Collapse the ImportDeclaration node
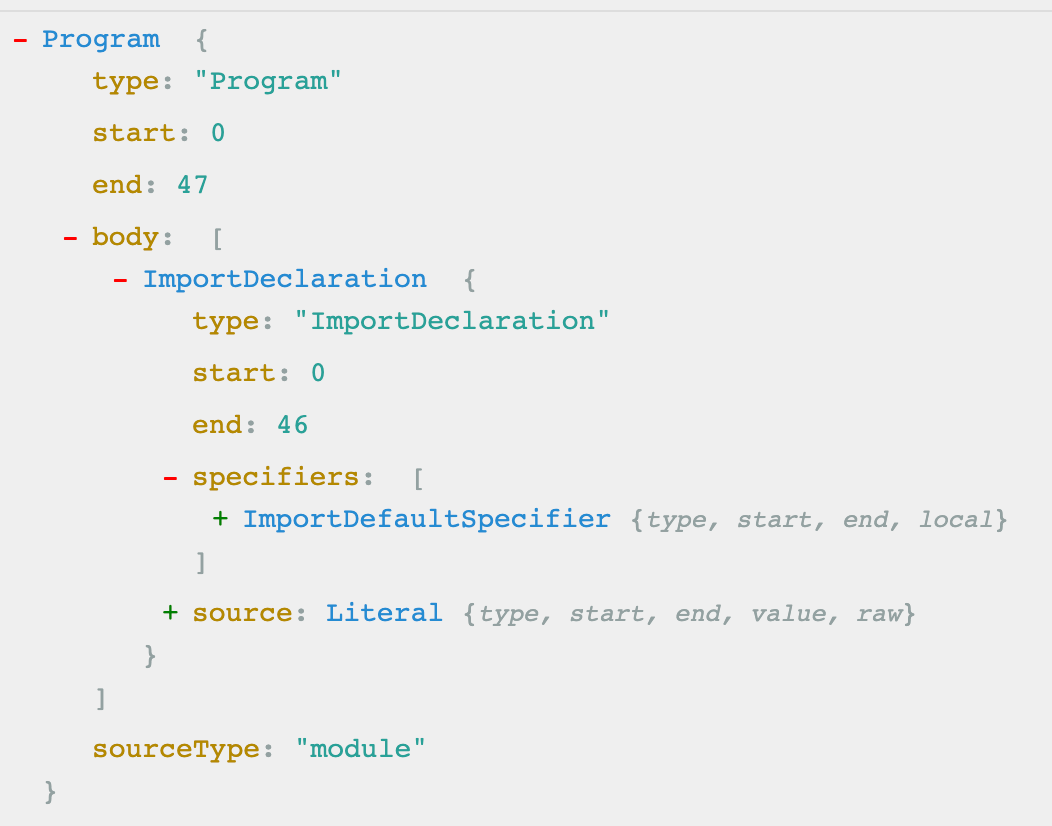1052x826 pixels. pyautogui.click(x=120, y=280)
